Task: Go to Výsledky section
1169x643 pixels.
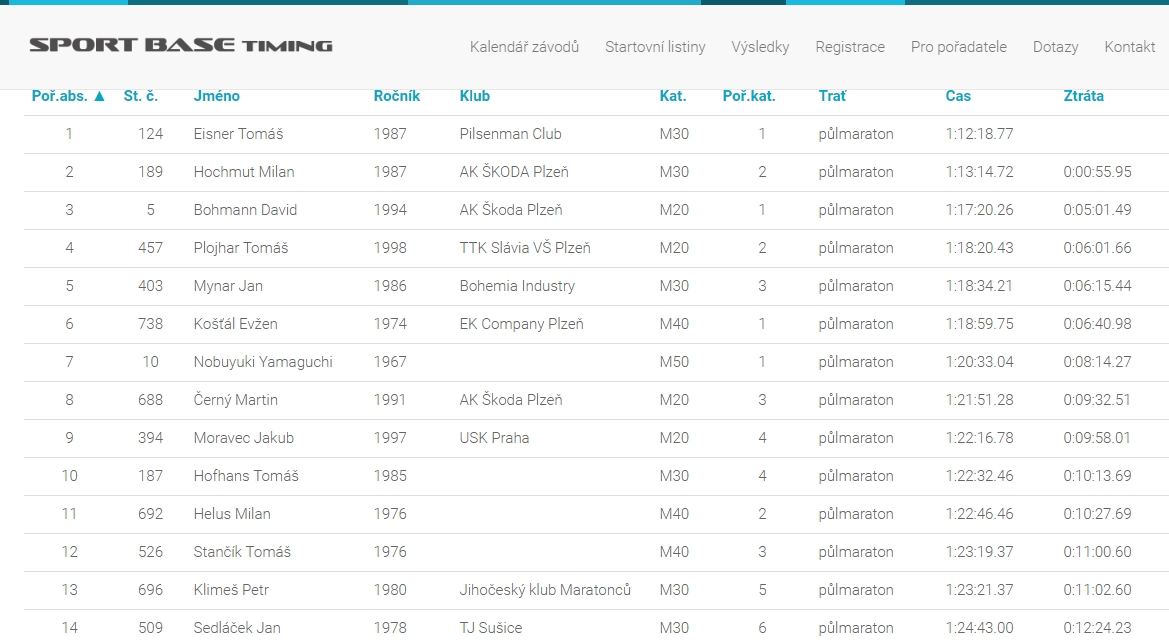Action: (760, 47)
